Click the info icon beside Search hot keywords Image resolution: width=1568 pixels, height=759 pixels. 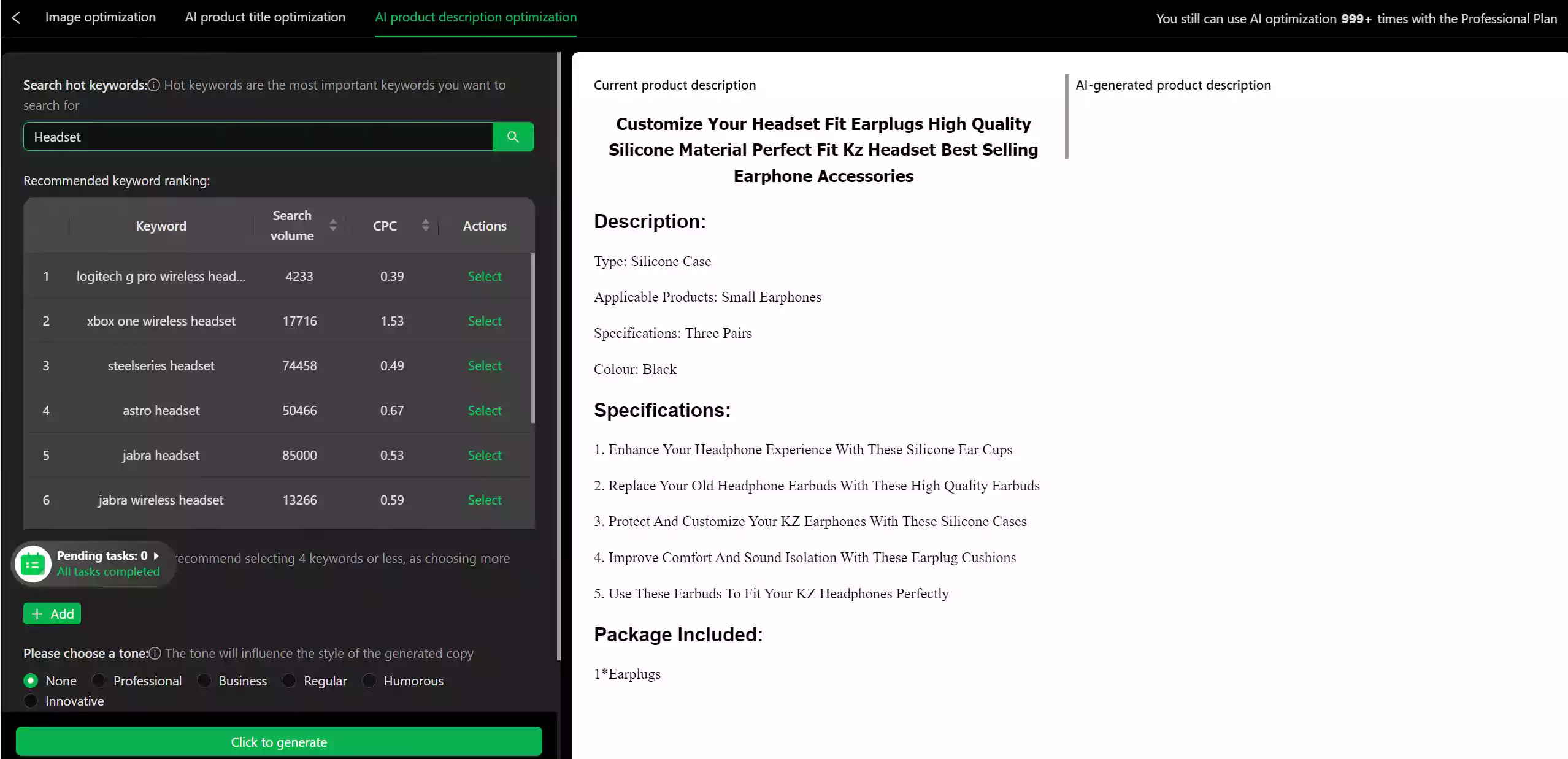154,85
